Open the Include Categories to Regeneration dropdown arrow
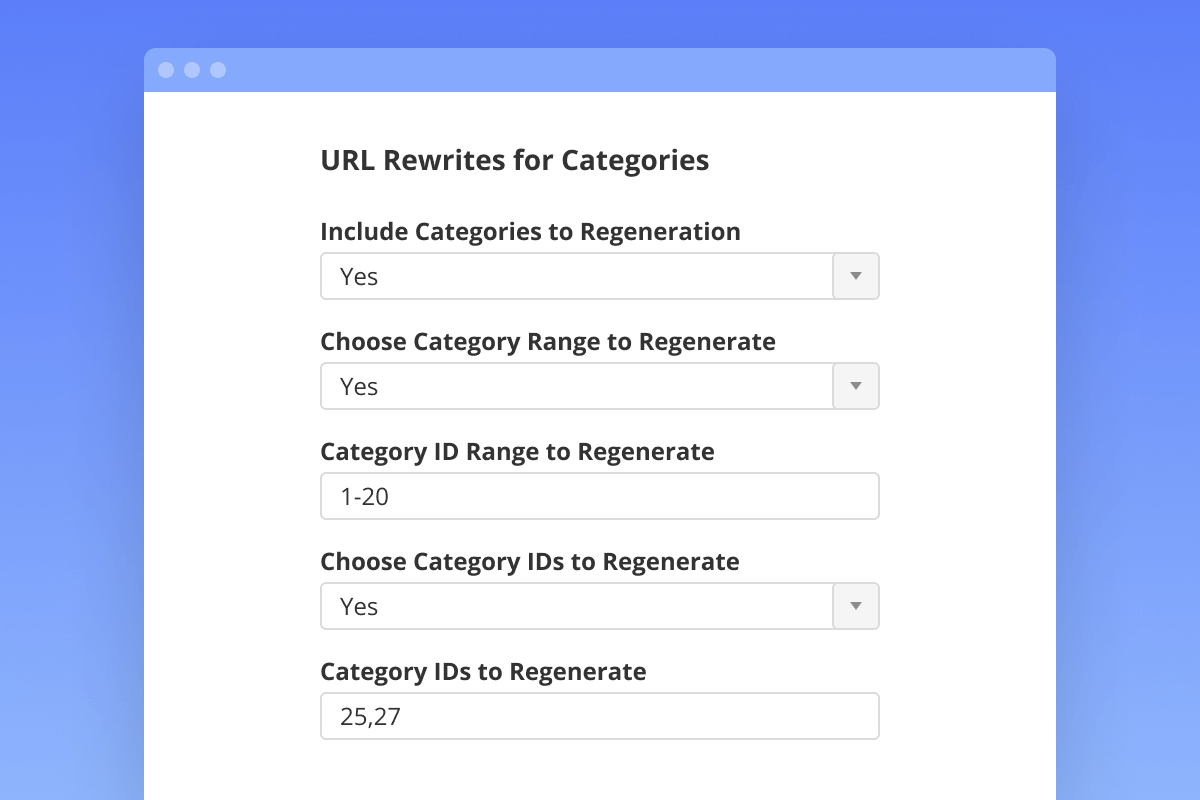1200x800 pixels. (856, 276)
